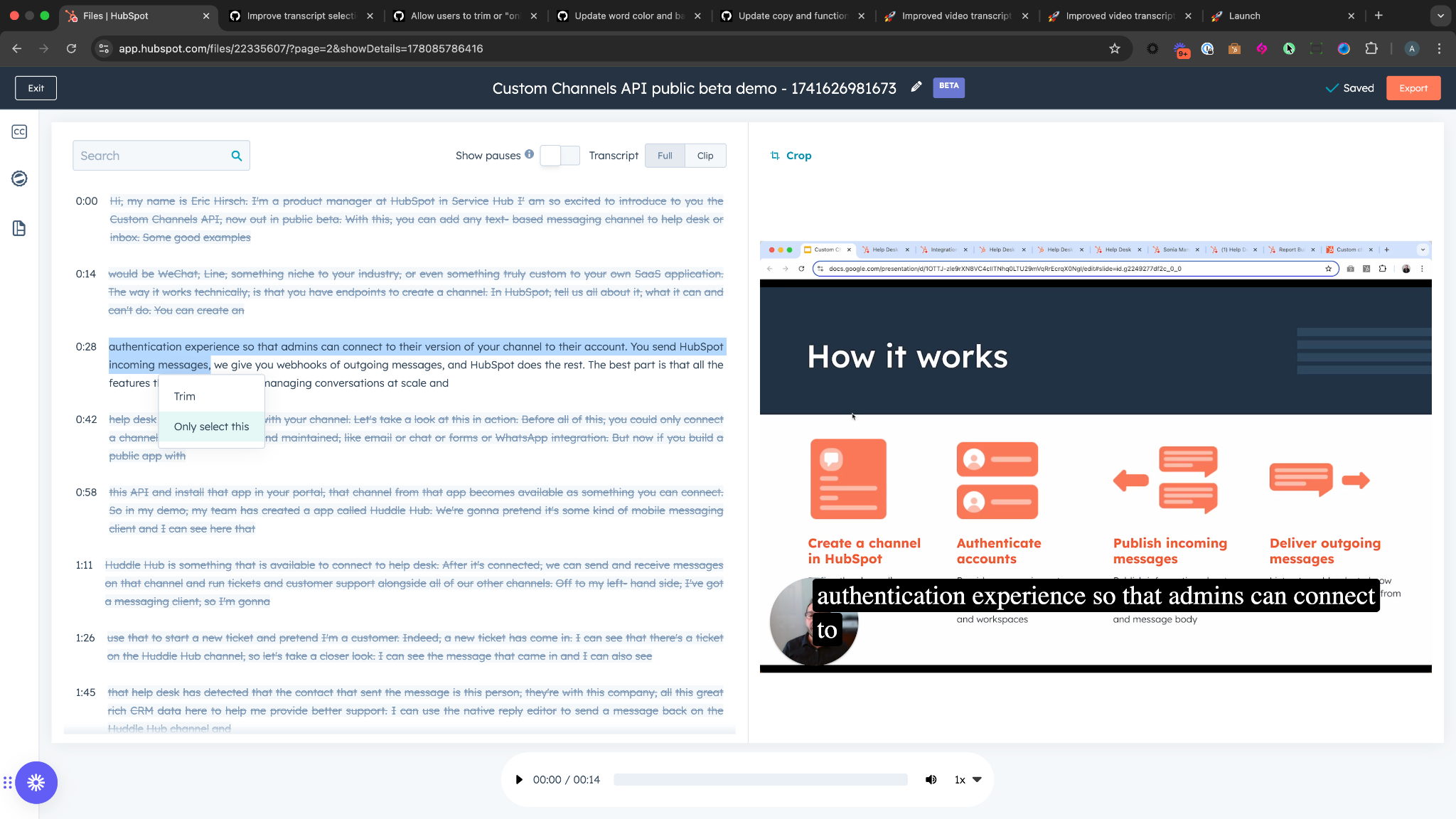The width and height of the screenshot is (1456, 819).
Task: Open the document sidebar icon
Action: pos(19,228)
